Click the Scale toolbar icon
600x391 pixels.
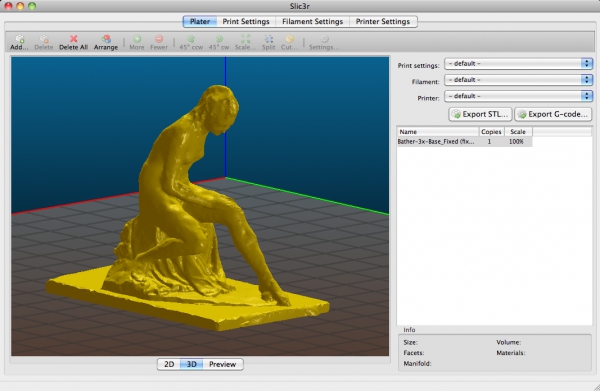[245, 39]
